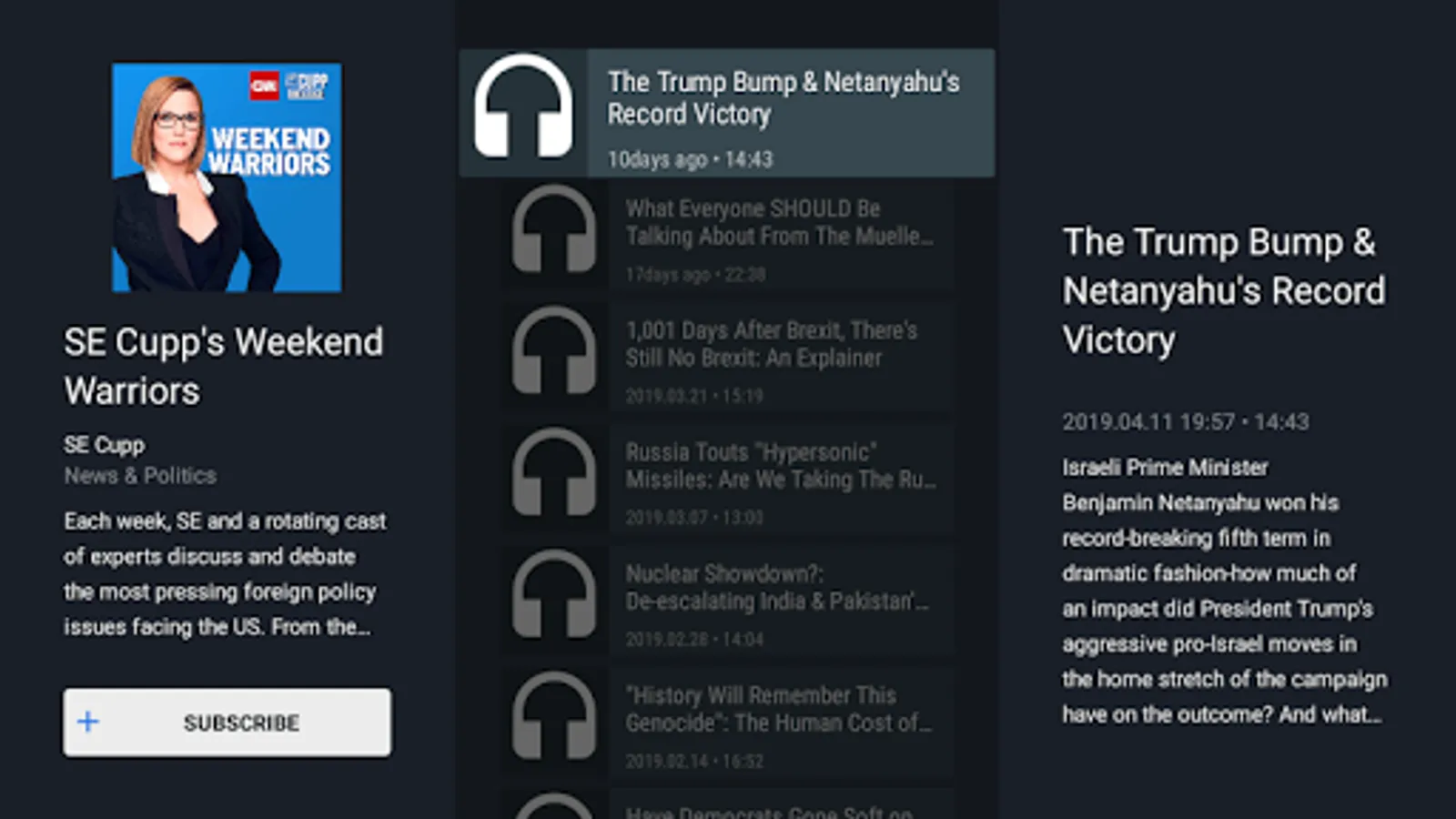This screenshot has width=1456, height=819.
Task: Click detail timestamp "2019.04.11 19:57 · 14:43"
Action: coord(1186,422)
